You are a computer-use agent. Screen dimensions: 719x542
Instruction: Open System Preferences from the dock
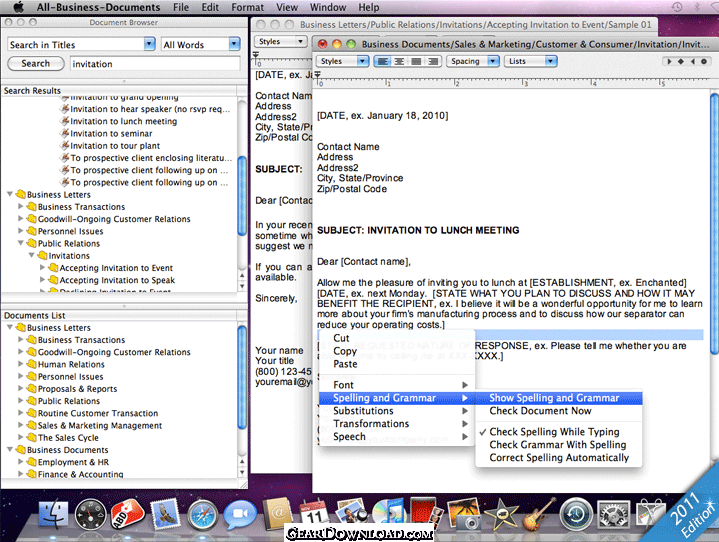pyautogui.click(x=613, y=514)
